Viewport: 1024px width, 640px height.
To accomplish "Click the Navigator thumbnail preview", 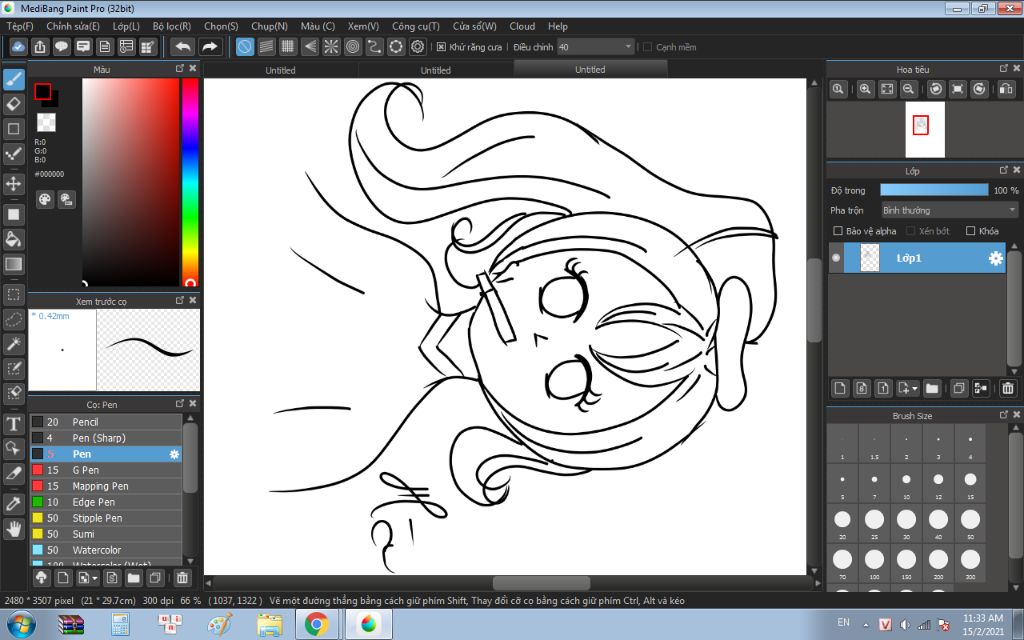I will (x=925, y=129).
